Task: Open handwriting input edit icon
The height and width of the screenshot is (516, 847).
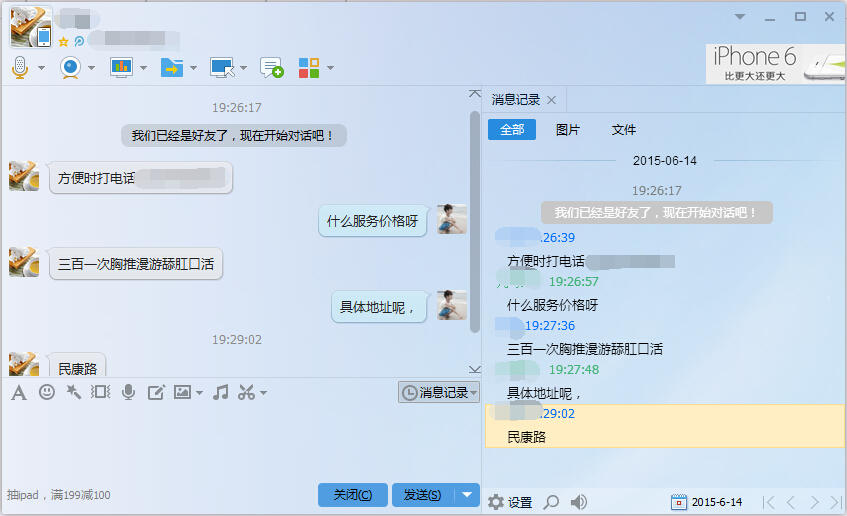Action: [x=156, y=392]
